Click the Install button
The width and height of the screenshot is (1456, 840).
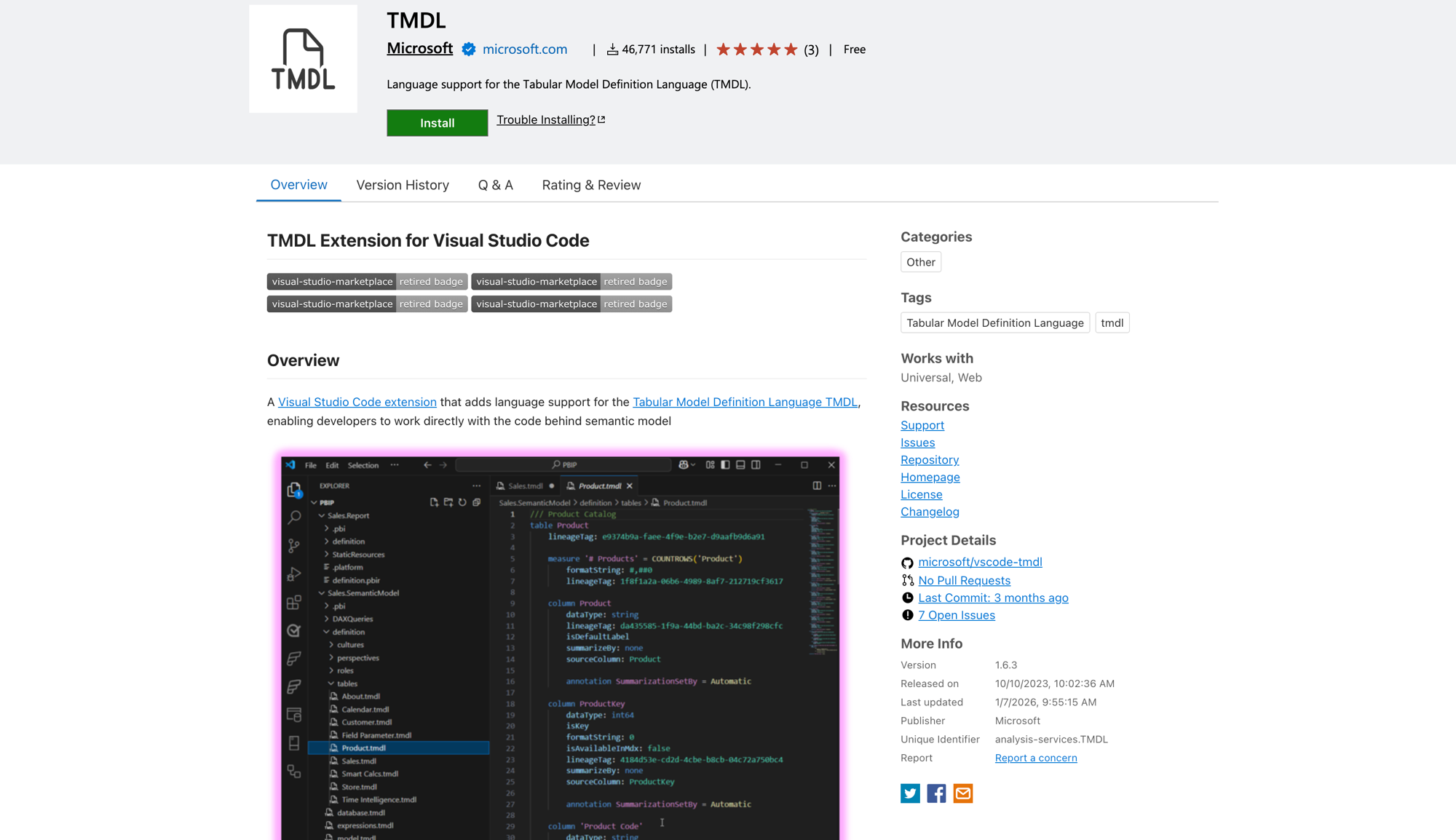437,122
